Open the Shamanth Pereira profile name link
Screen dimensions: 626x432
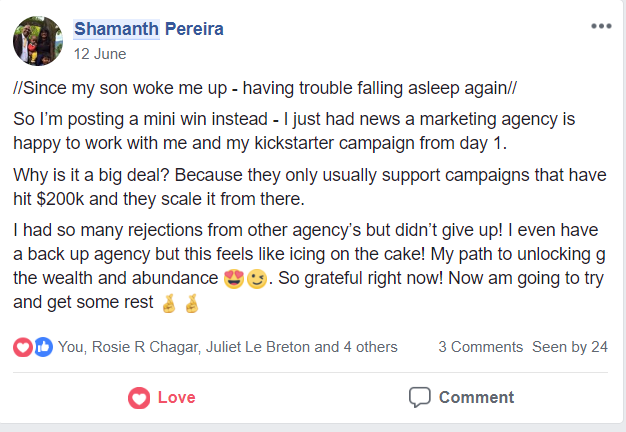pos(148,29)
